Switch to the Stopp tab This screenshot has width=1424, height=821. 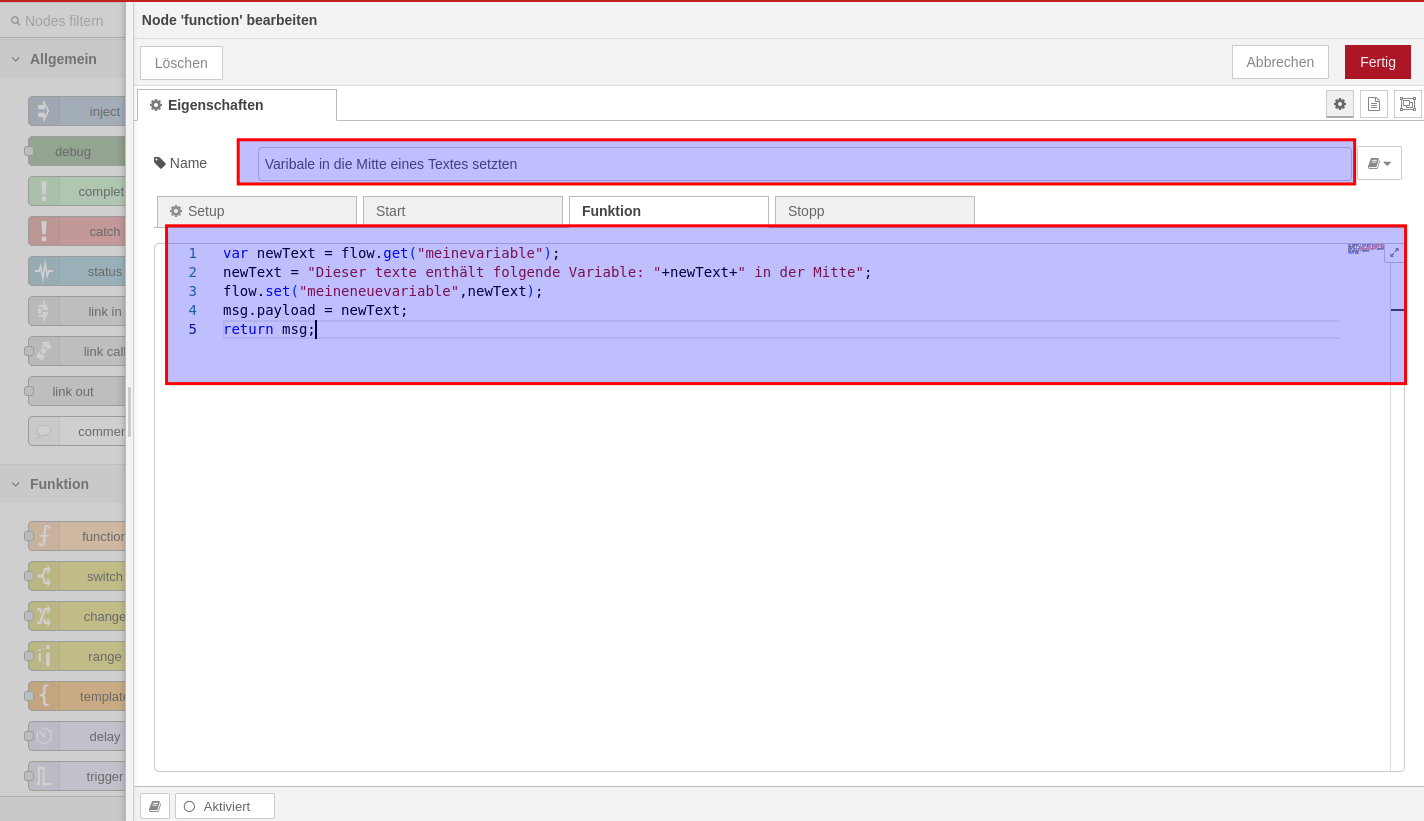pos(874,211)
